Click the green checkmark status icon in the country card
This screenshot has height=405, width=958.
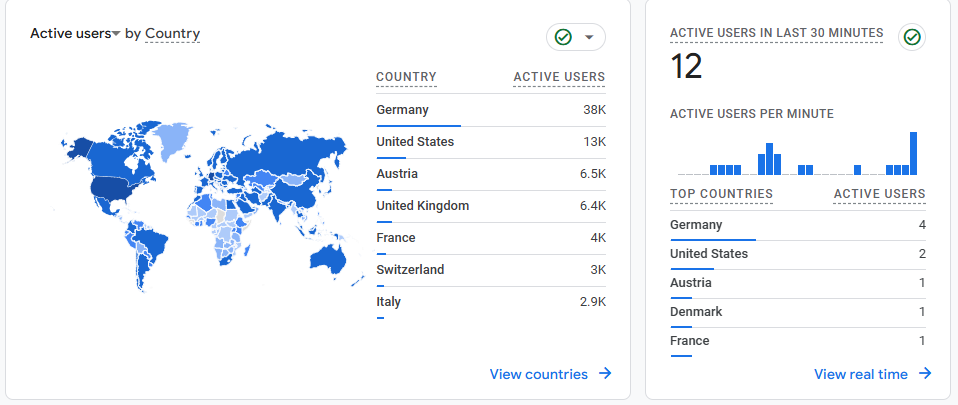tap(563, 37)
